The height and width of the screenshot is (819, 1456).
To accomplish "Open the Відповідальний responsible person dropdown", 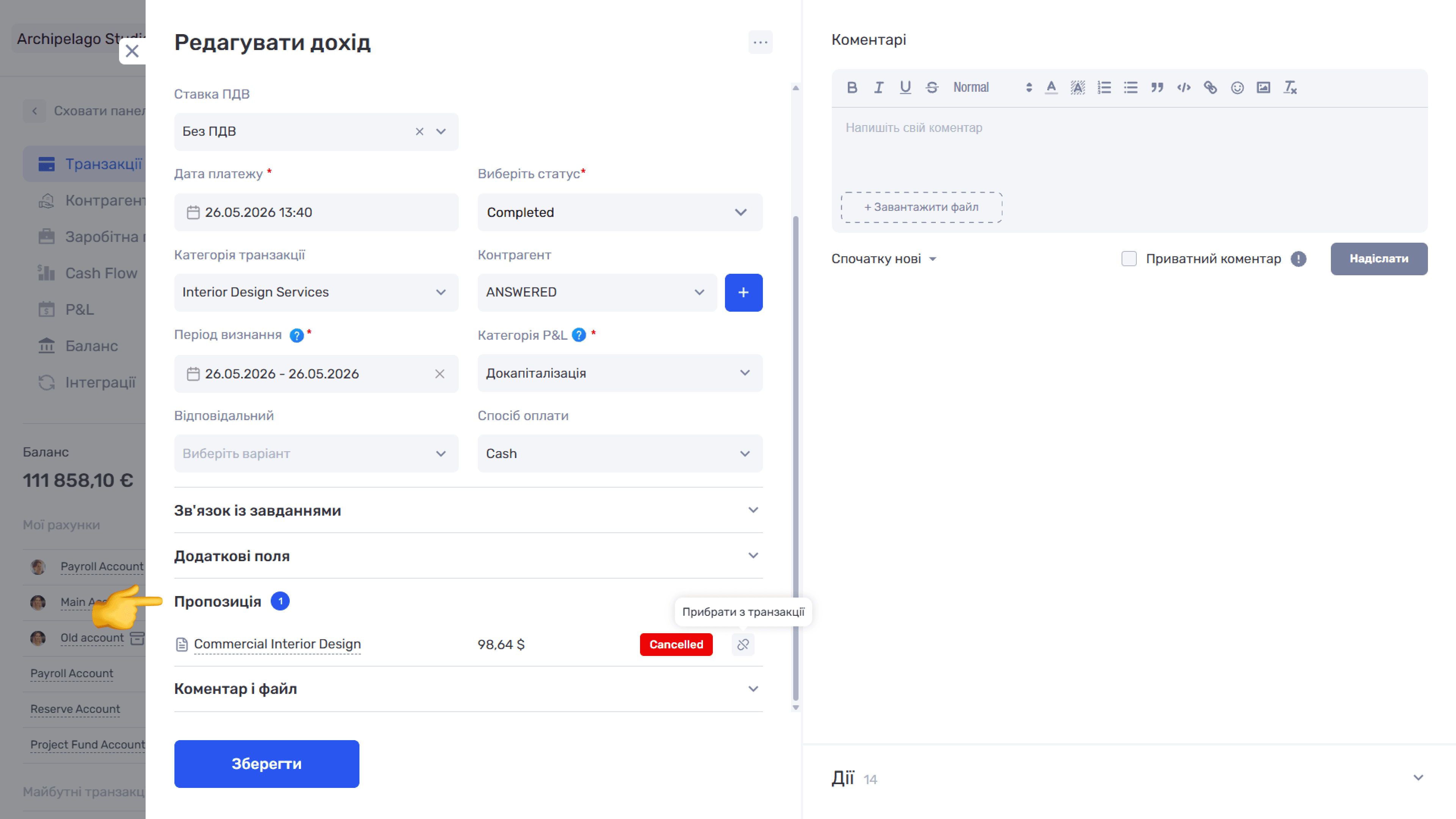I will click(x=316, y=454).
